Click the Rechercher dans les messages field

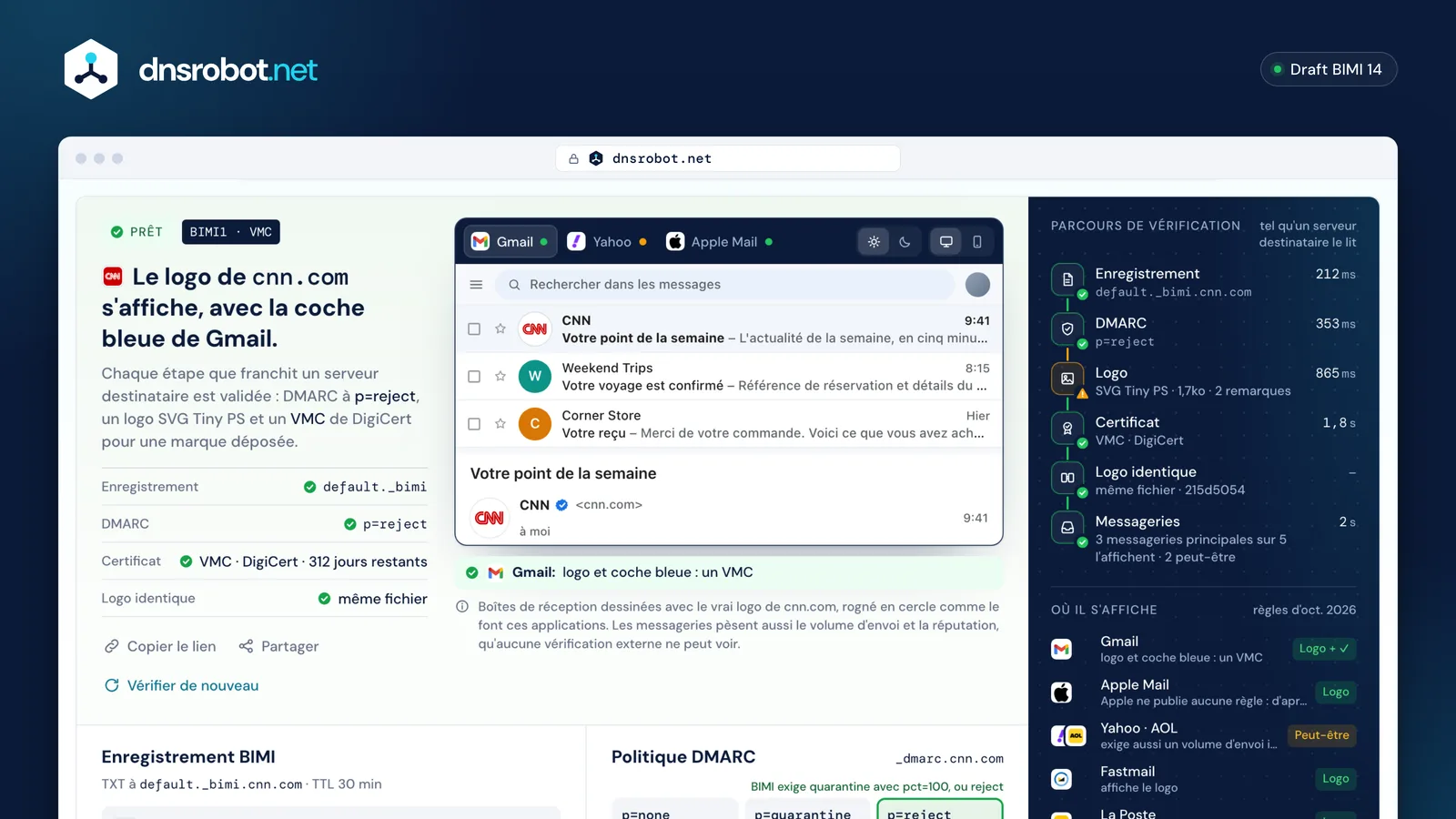[x=724, y=285]
